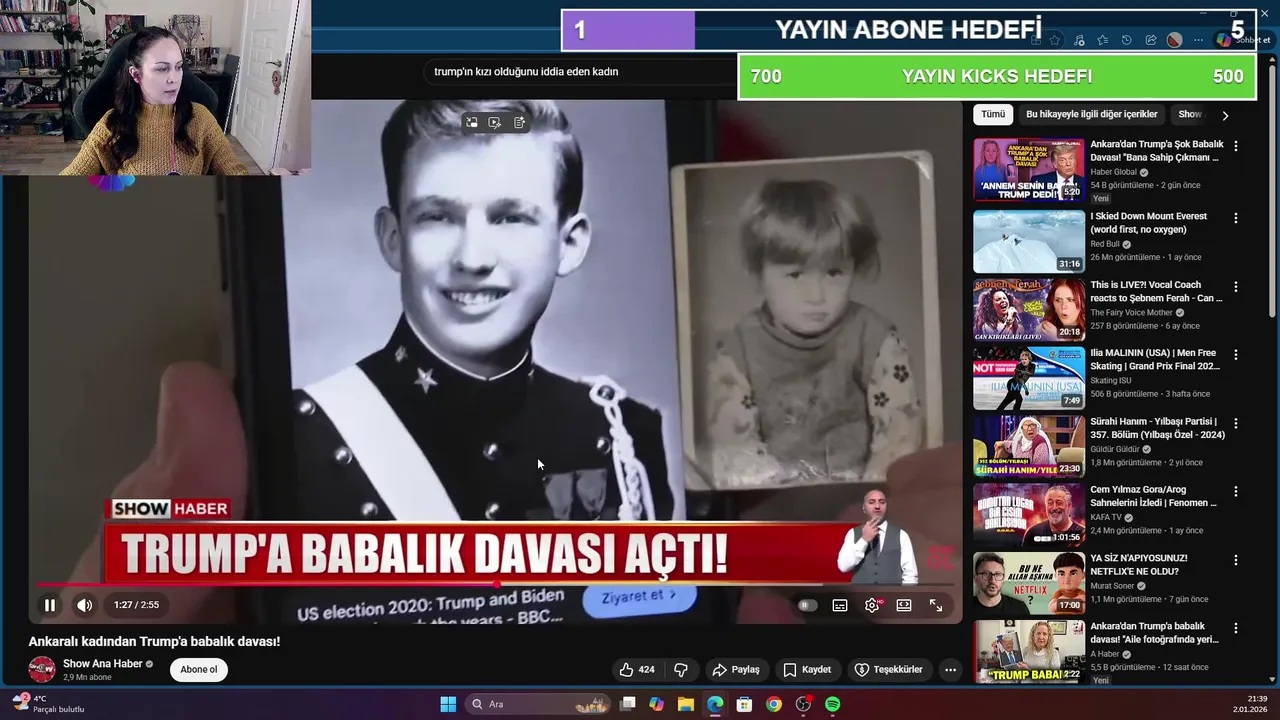Open options for Cem Yılmaz Gora/Arog video
Screen dimensions: 1280x720
click(1236, 491)
